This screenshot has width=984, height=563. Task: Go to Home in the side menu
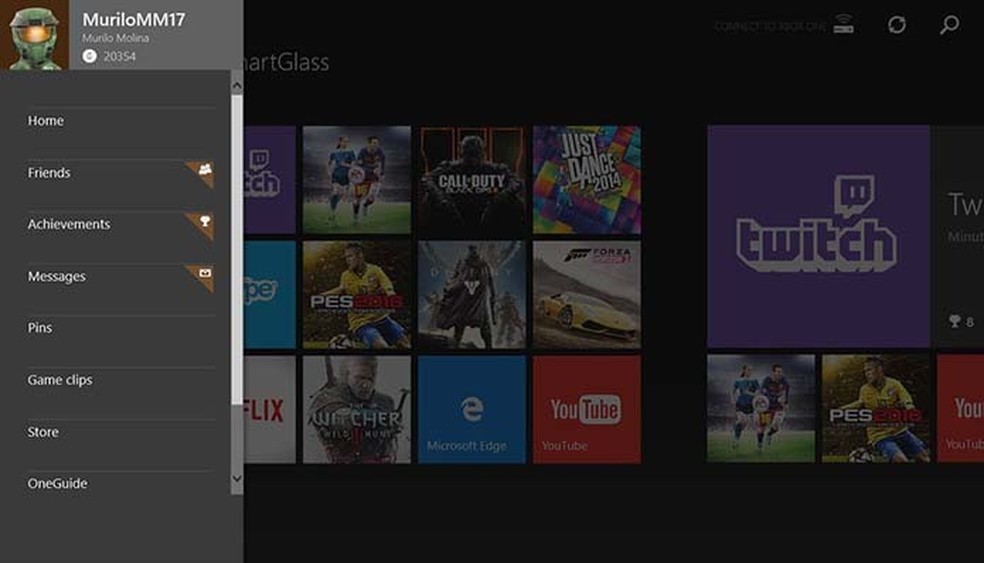[x=120, y=121]
